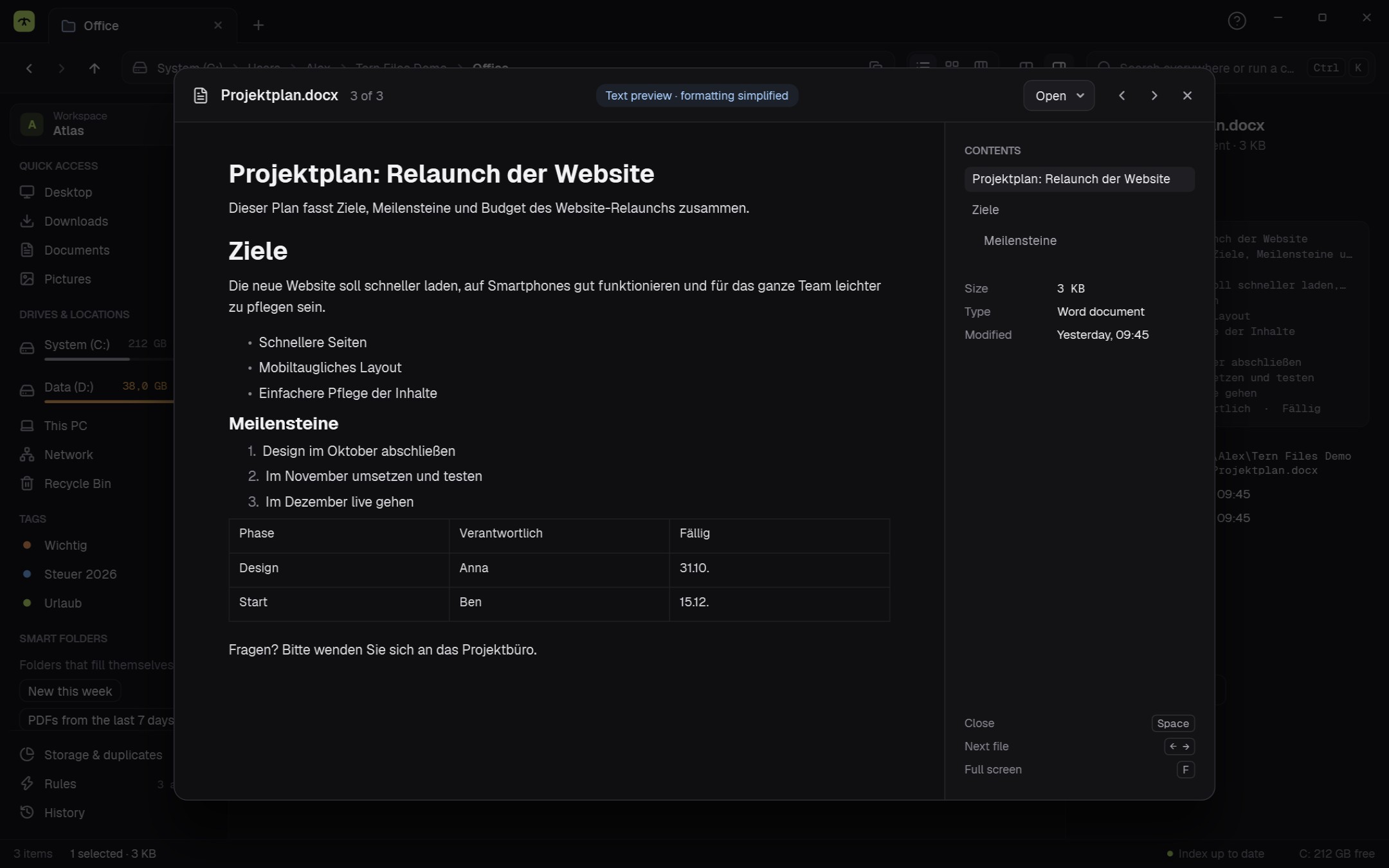Filter by the Wichtig tag
This screenshot has width=1389, height=868.
[x=92, y=545]
